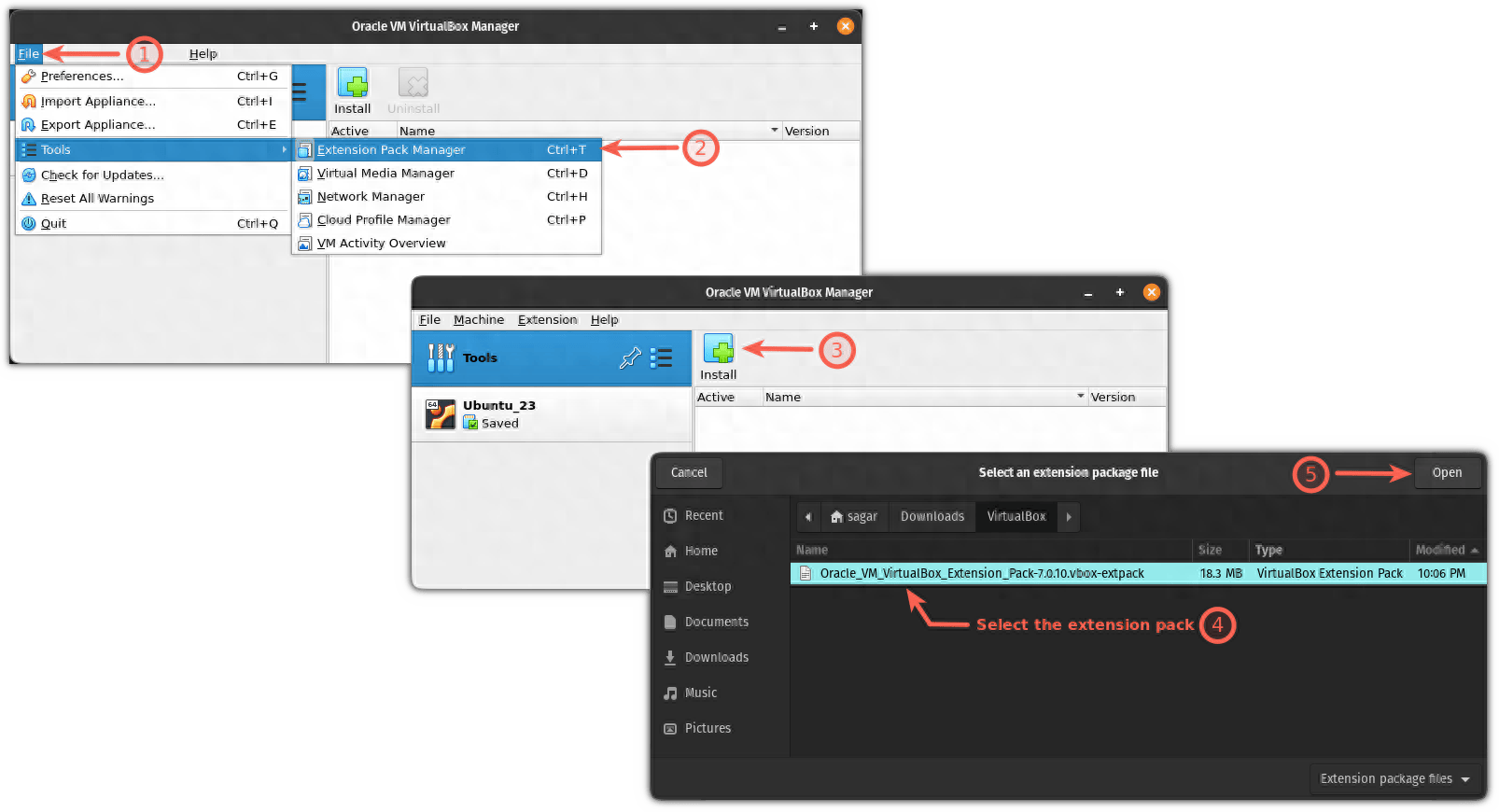Click Open in file dialog
Screen dimensions: 1499x812
pyautogui.click(x=1447, y=473)
